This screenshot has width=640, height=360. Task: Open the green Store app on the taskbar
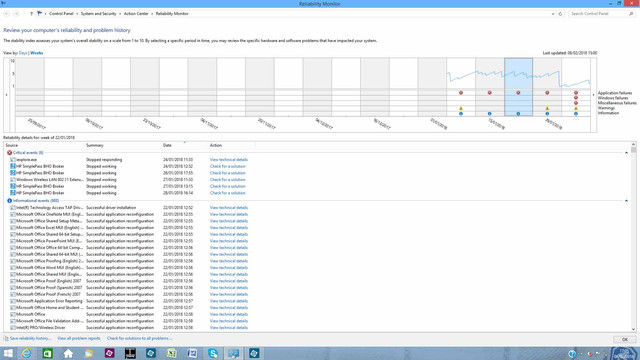[x=47, y=353]
